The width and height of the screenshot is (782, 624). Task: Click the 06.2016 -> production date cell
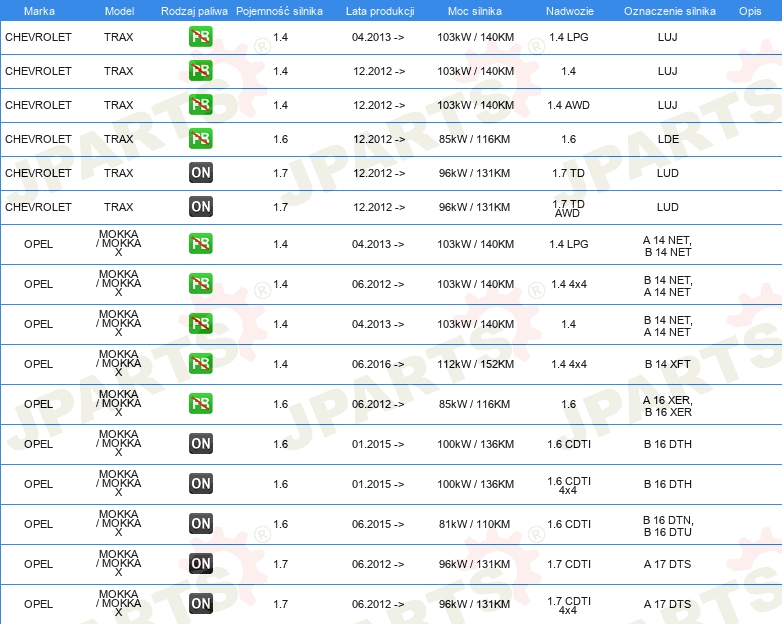tap(378, 364)
